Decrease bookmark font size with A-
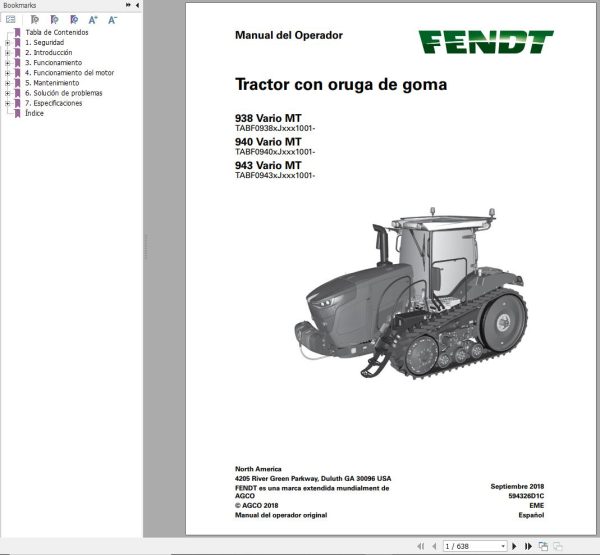 click(112, 20)
